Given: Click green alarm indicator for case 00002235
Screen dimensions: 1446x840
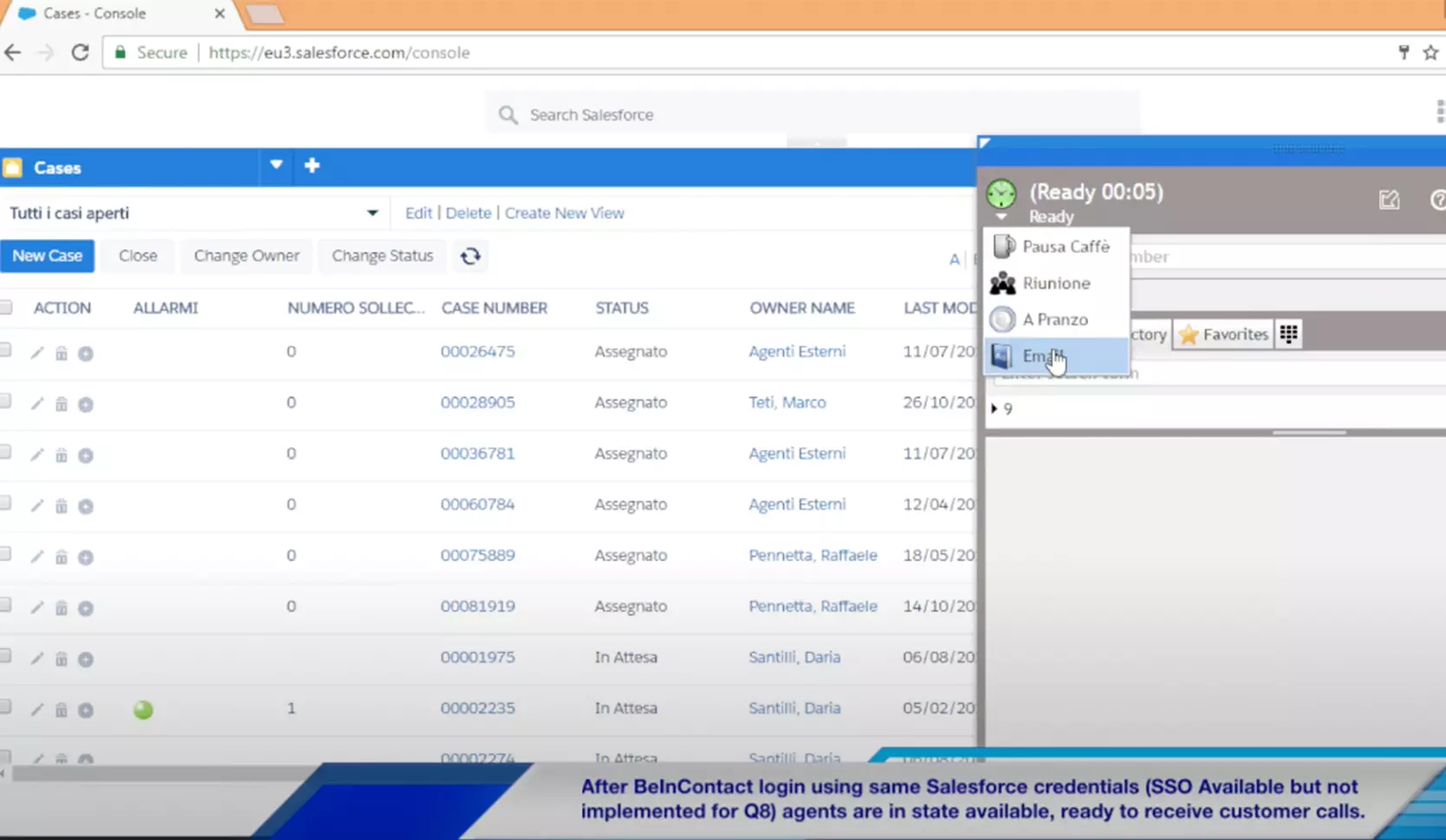Looking at the screenshot, I should click(143, 710).
